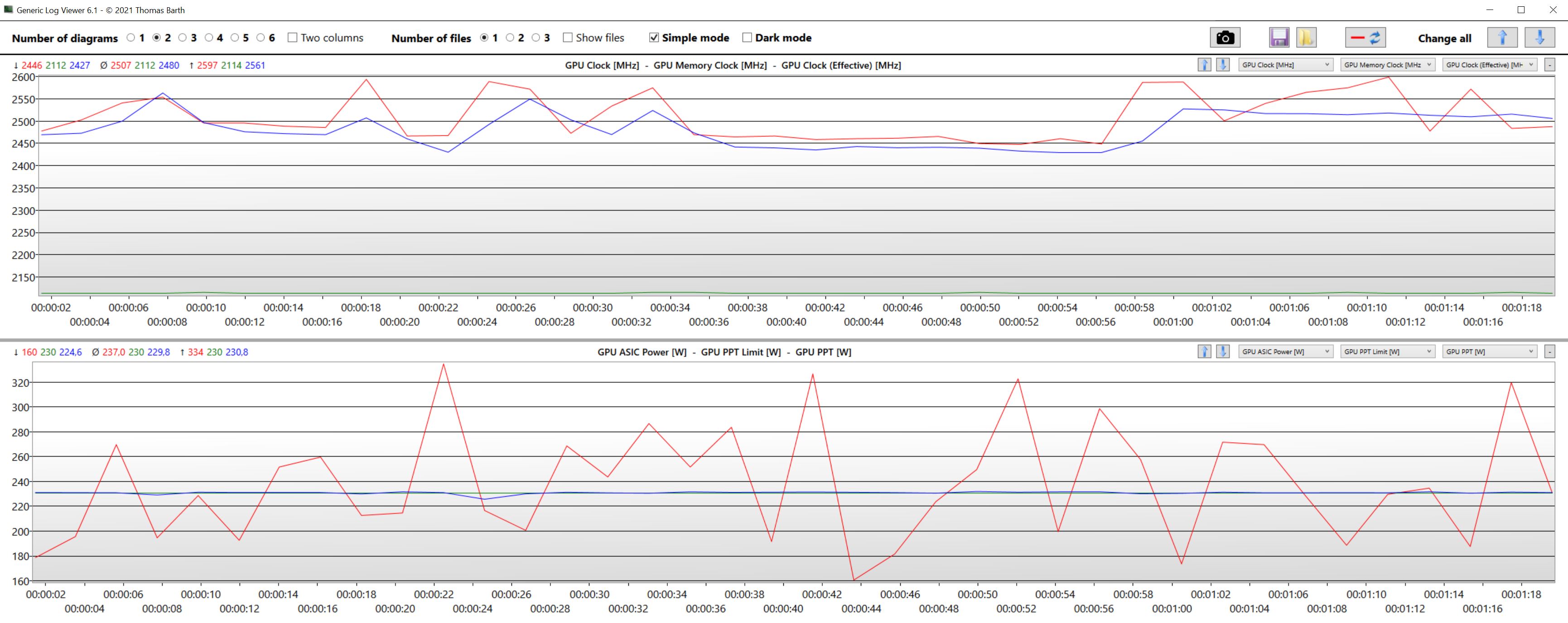The image size is (1568, 623).
Task: Click the Change all up arrow
Action: pyautogui.click(x=1502, y=38)
